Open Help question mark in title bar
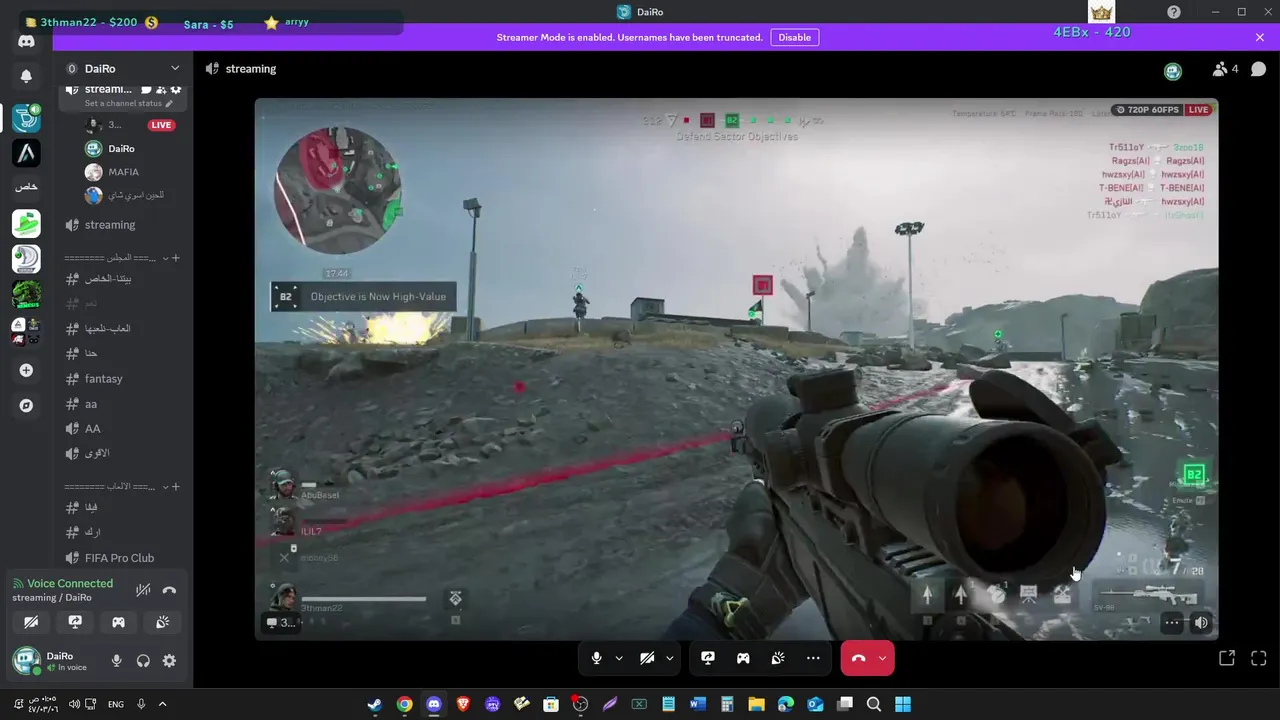 click(1174, 12)
